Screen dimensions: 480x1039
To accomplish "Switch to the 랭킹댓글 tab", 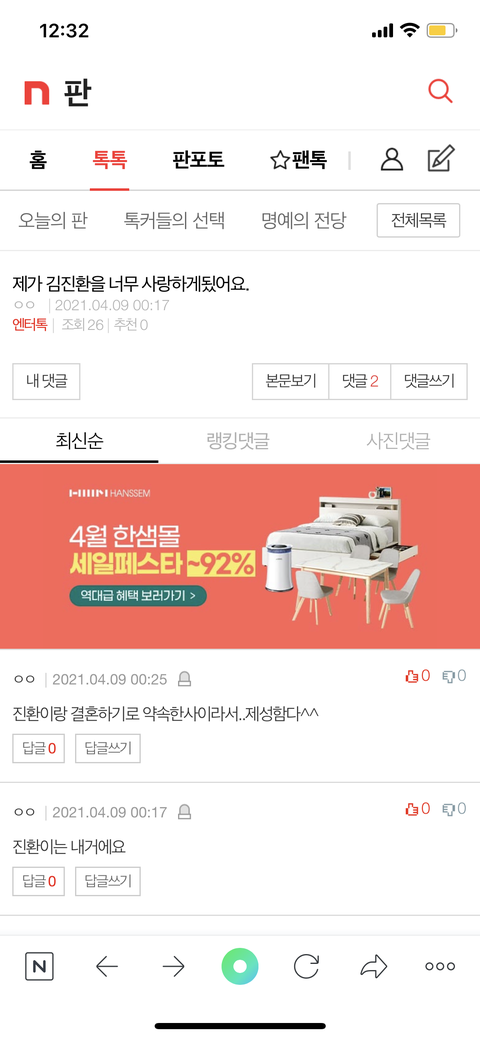I will (238, 441).
